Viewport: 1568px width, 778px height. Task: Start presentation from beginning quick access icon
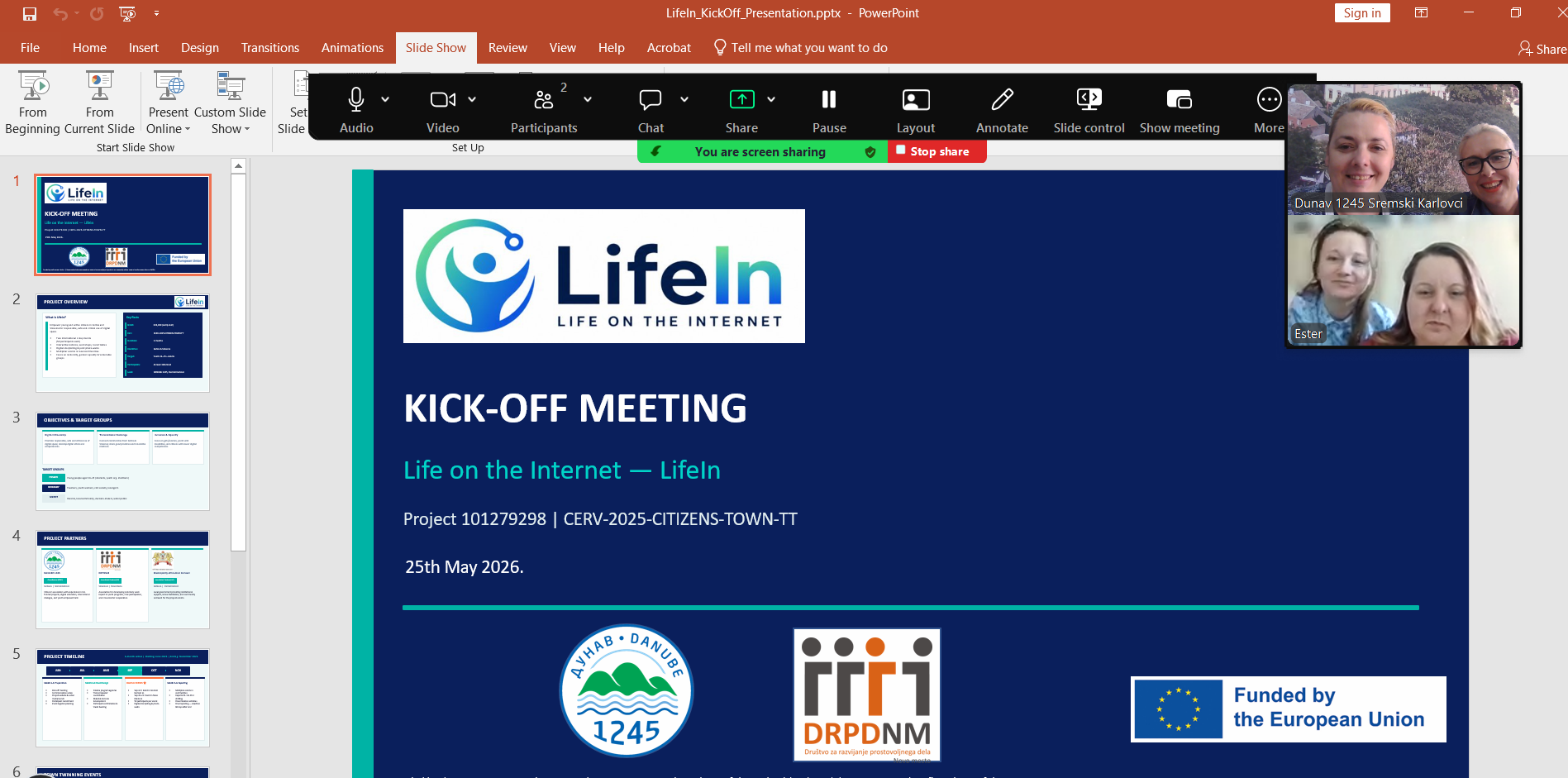point(127,13)
